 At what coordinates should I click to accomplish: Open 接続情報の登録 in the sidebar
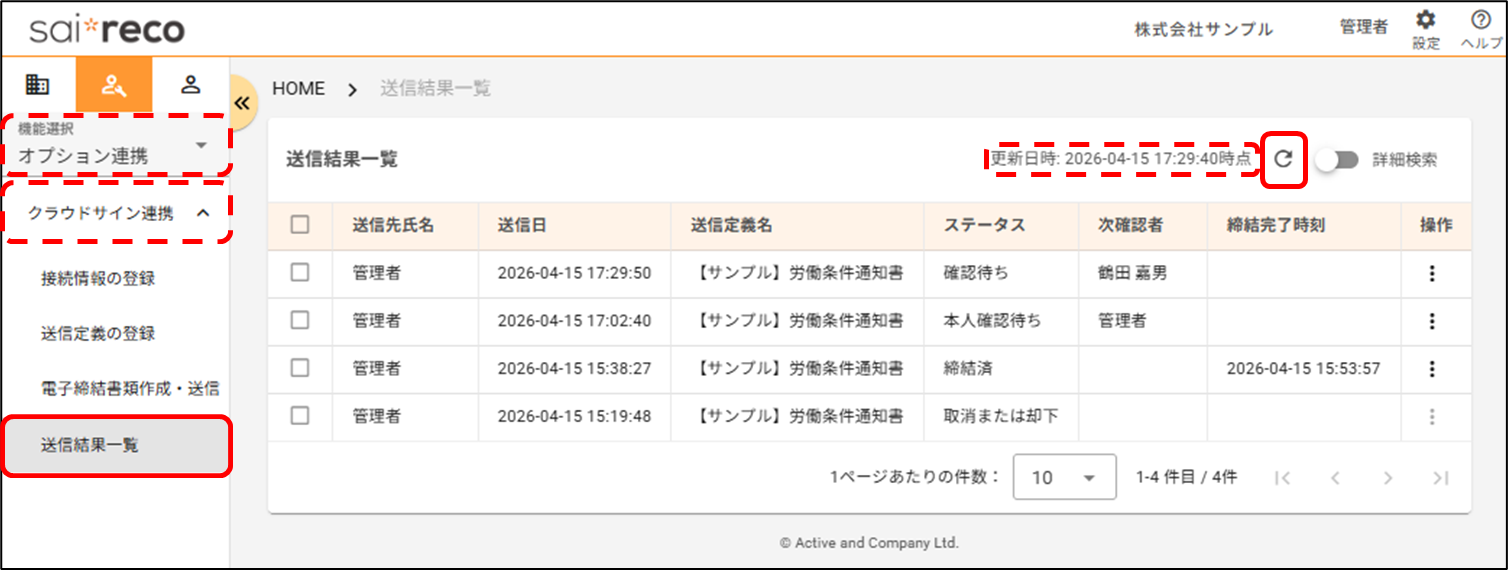coord(98,279)
